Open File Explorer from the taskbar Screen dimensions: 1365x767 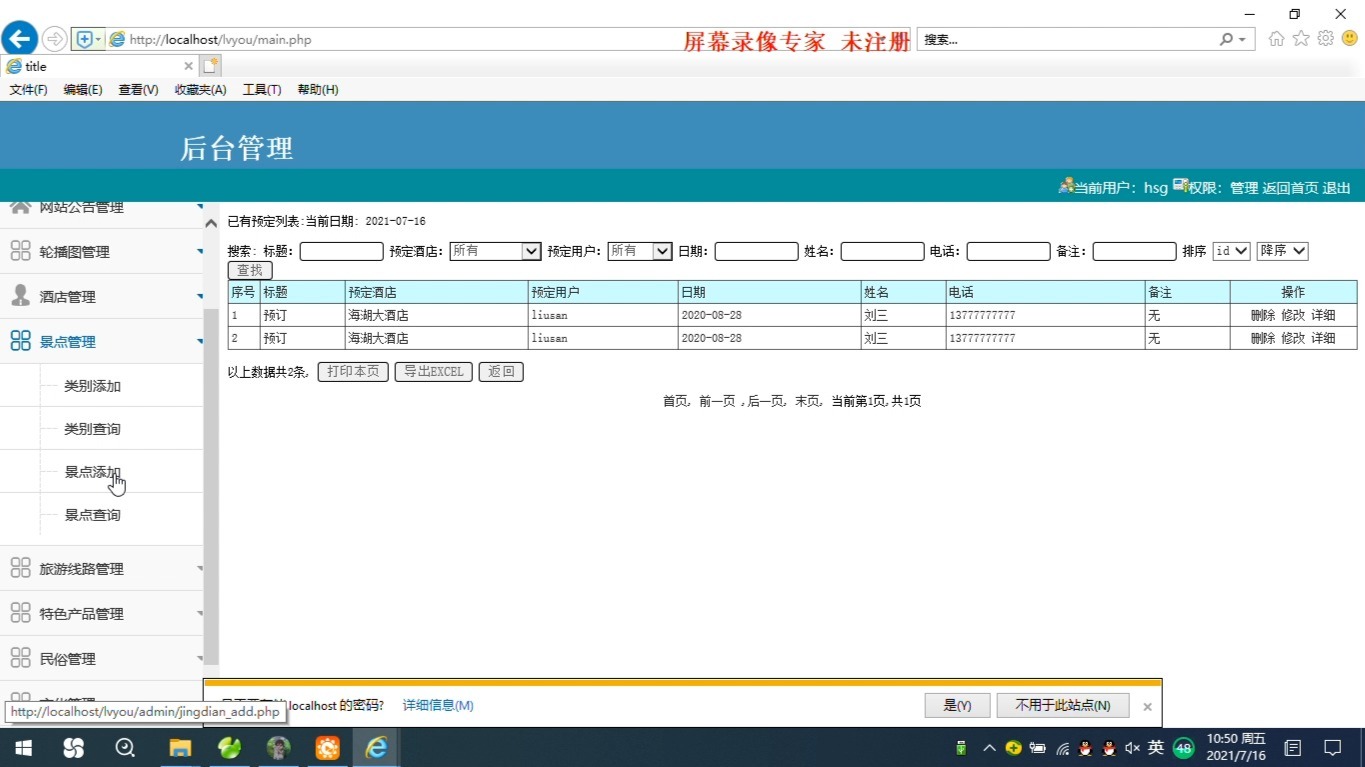tap(180, 747)
